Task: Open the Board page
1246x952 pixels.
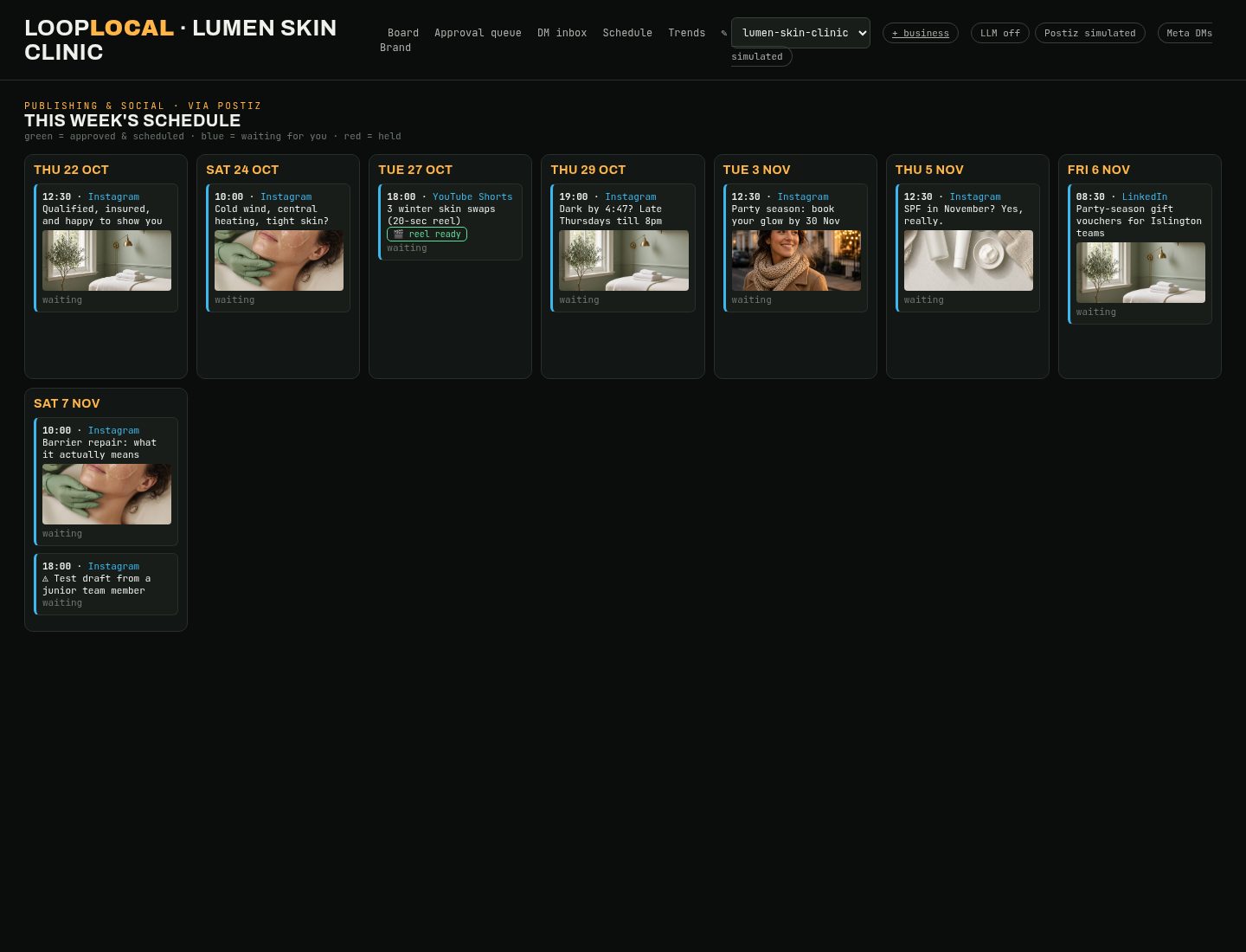Action: point(403,33)
